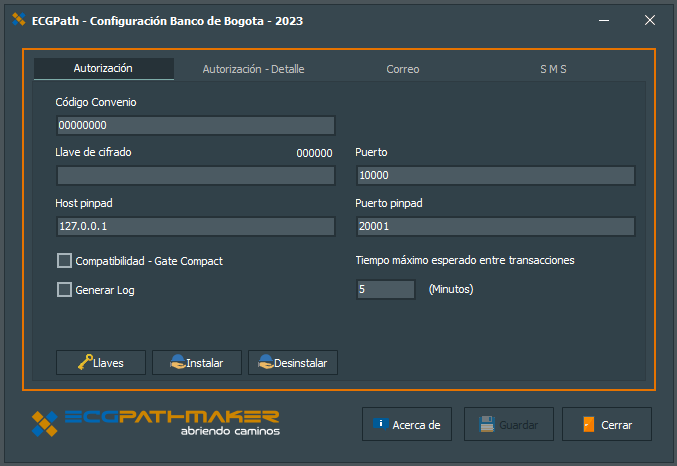This screenshot has height=466, width=677.
Task: Open the Correo tab
Action: point(403,69)
